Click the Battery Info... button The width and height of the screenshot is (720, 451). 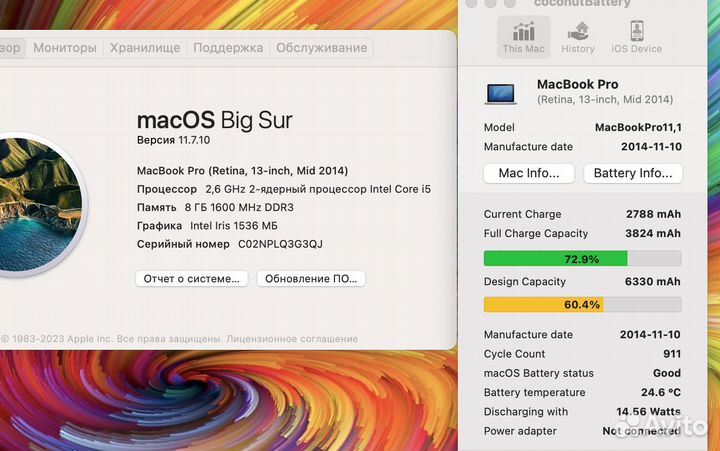(633, 173)
